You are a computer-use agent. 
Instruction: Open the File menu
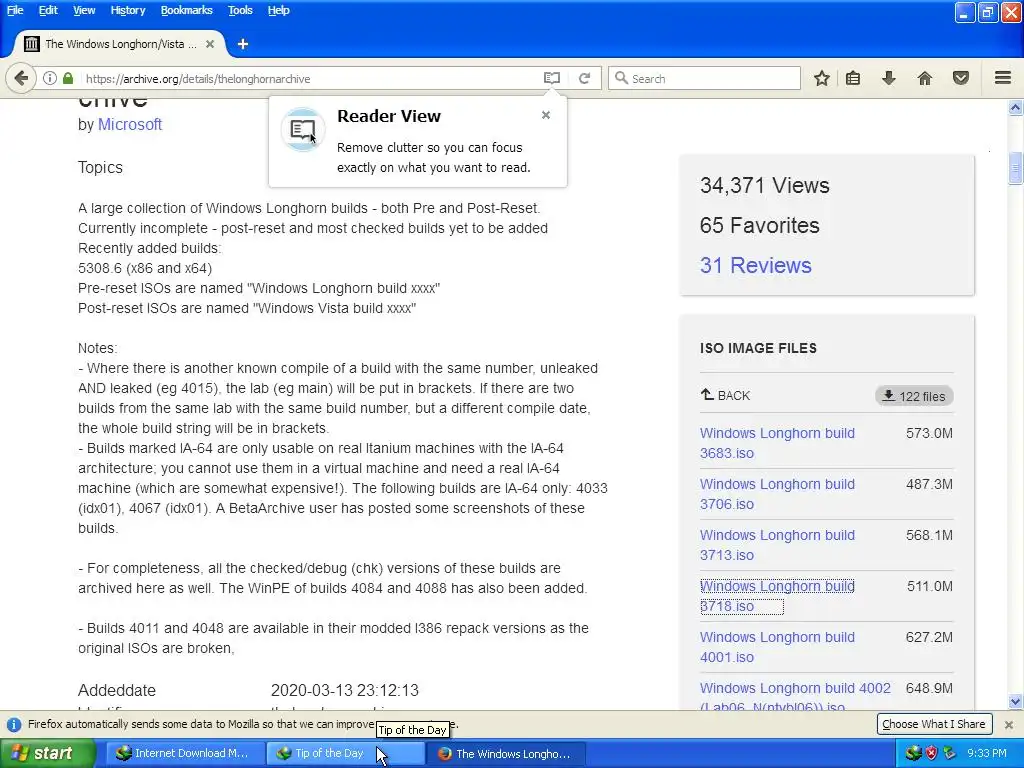[15, 10]
